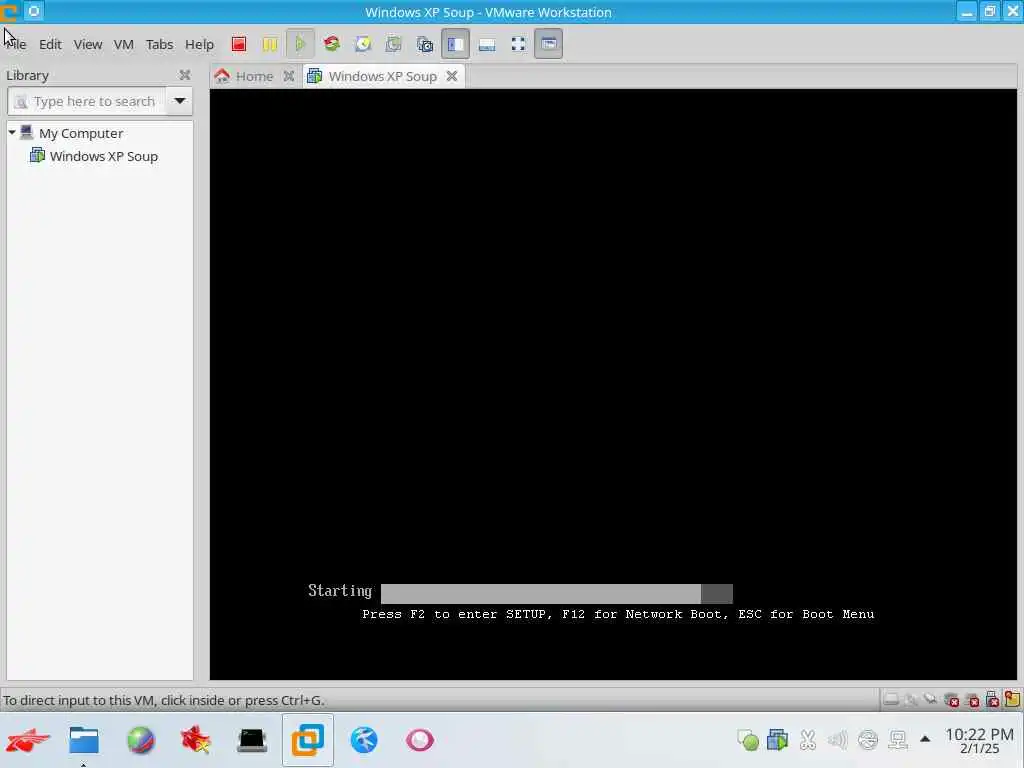Open the library search dropdown arrow
This screenshot has height=768, width=1024.
(180, 101)
